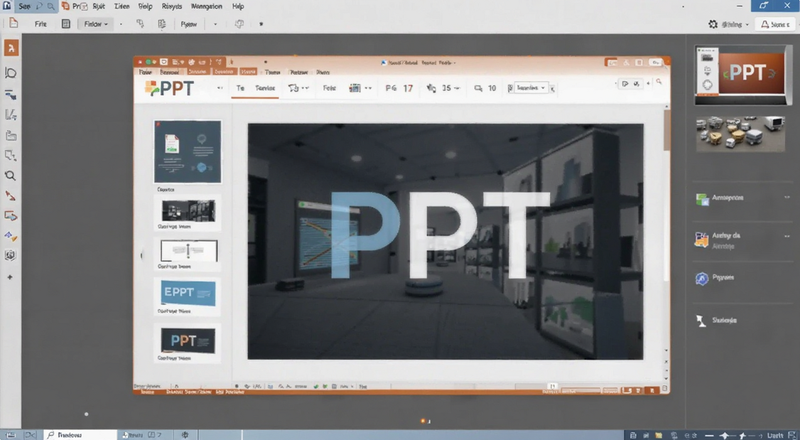Click the taskbar settings gear icon
800x440 pixels.
[x=185, y=435]
